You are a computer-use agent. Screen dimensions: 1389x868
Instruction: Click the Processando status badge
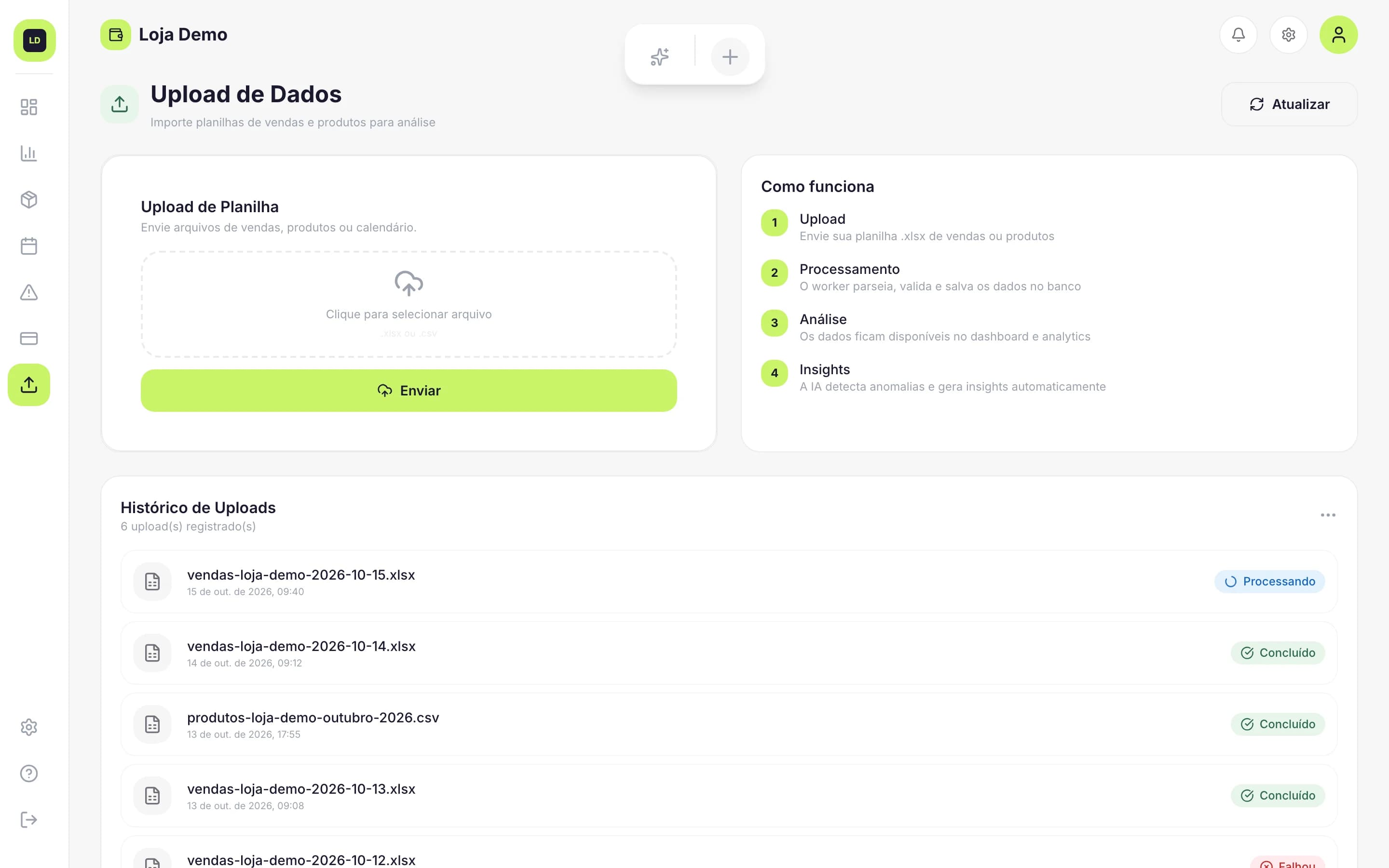pos(1269,582)
